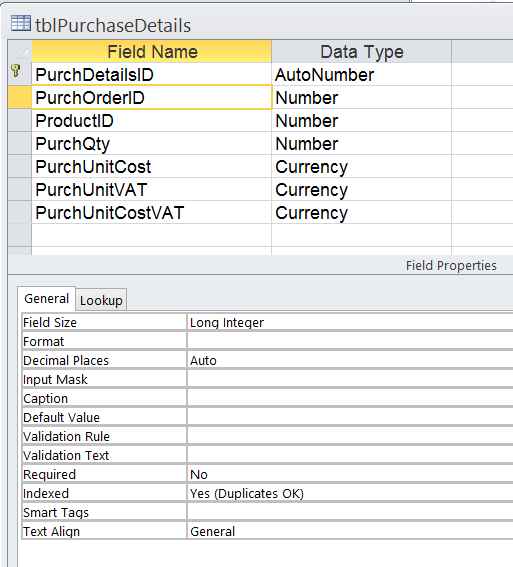
Task: Select the PurchOrderID row selector
Action: coord(20,97)
